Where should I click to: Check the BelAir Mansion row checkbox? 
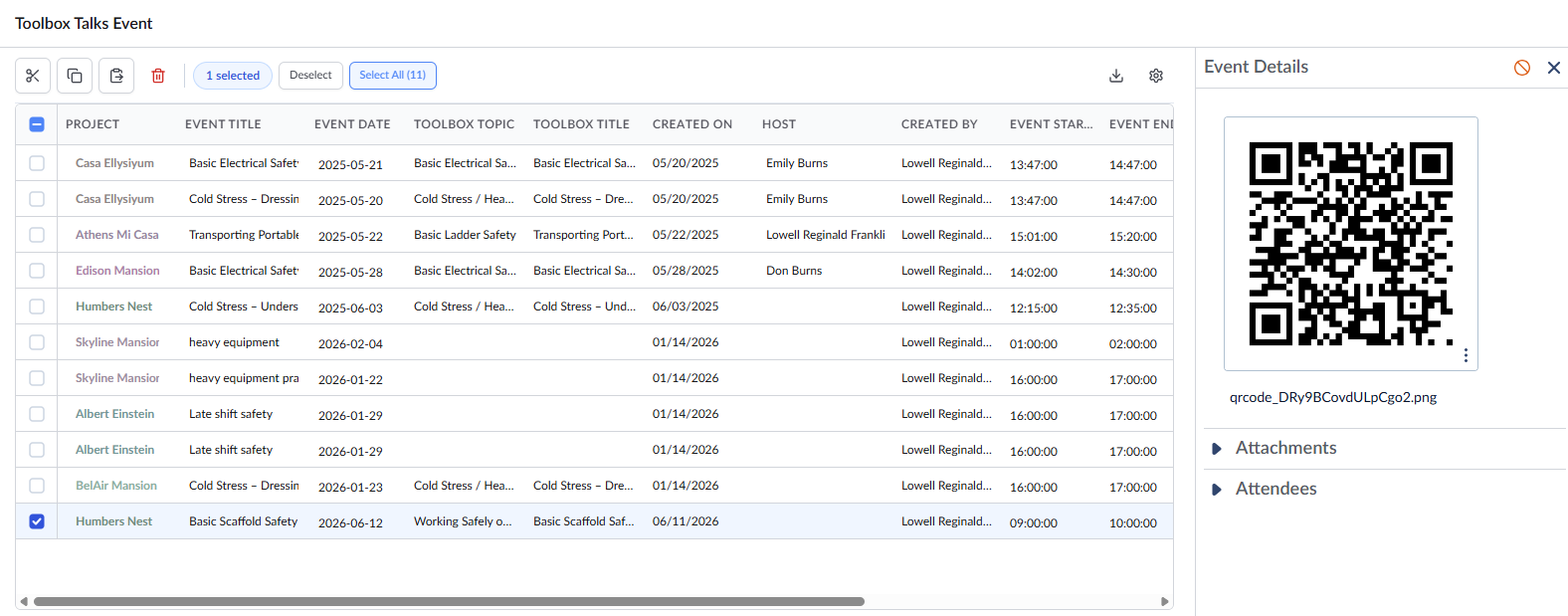[37, 486]
